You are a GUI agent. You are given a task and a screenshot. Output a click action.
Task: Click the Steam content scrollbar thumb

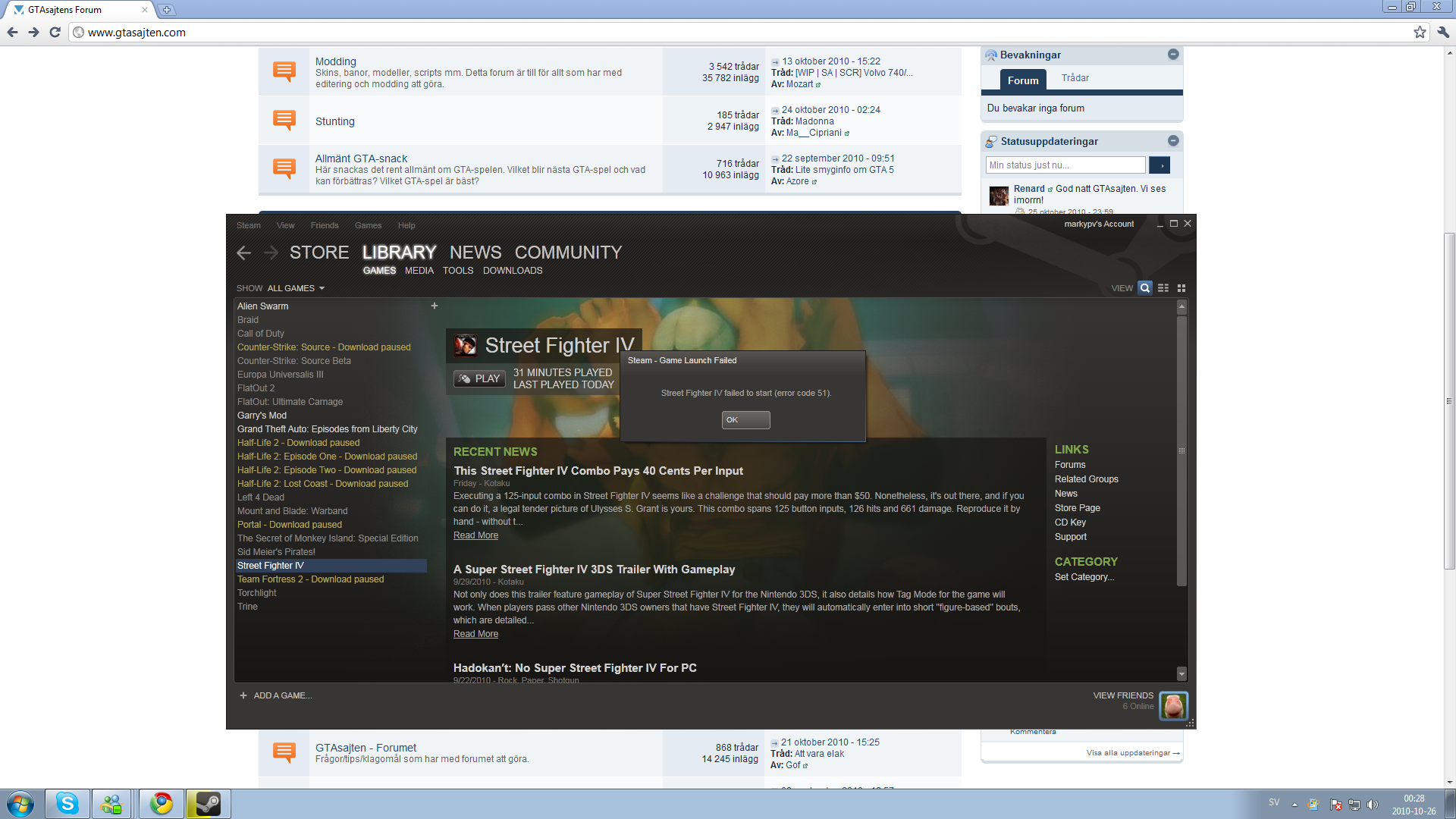[1181, 450]
